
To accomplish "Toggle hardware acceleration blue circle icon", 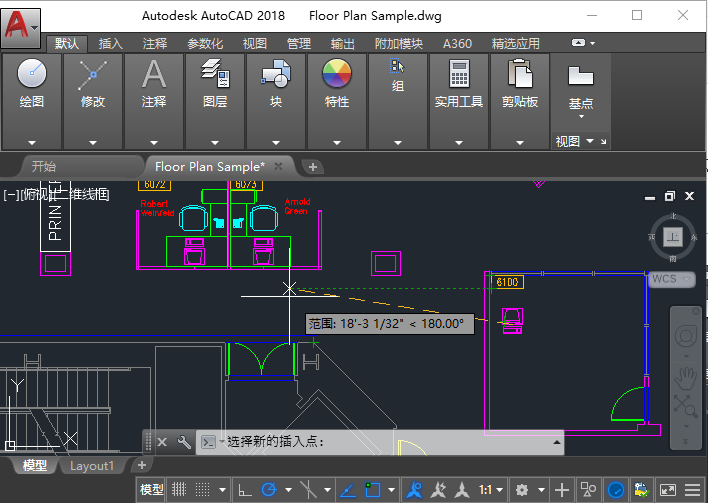I will click(616, 490).
